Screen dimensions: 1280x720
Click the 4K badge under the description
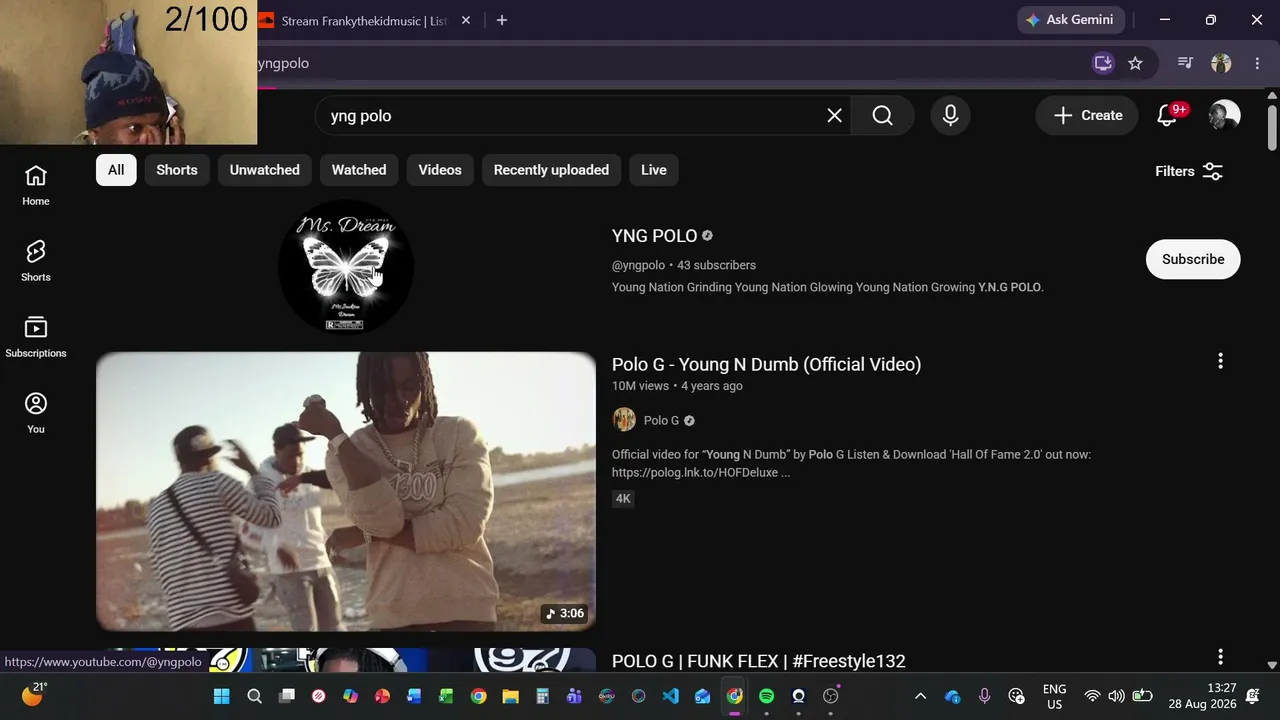pos(623,499)
